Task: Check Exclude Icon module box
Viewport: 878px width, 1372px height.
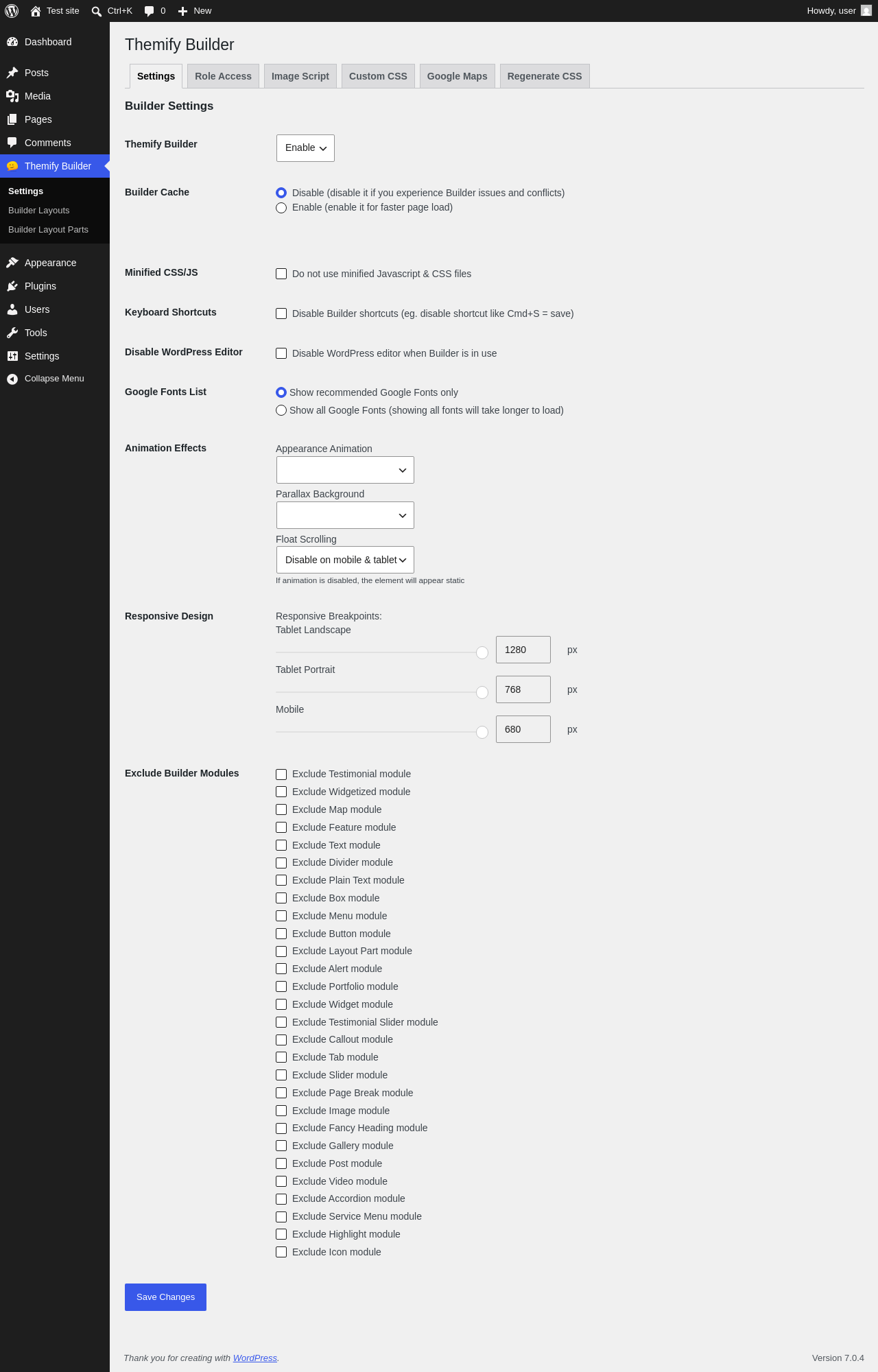Action: [x=281, y=1252]
